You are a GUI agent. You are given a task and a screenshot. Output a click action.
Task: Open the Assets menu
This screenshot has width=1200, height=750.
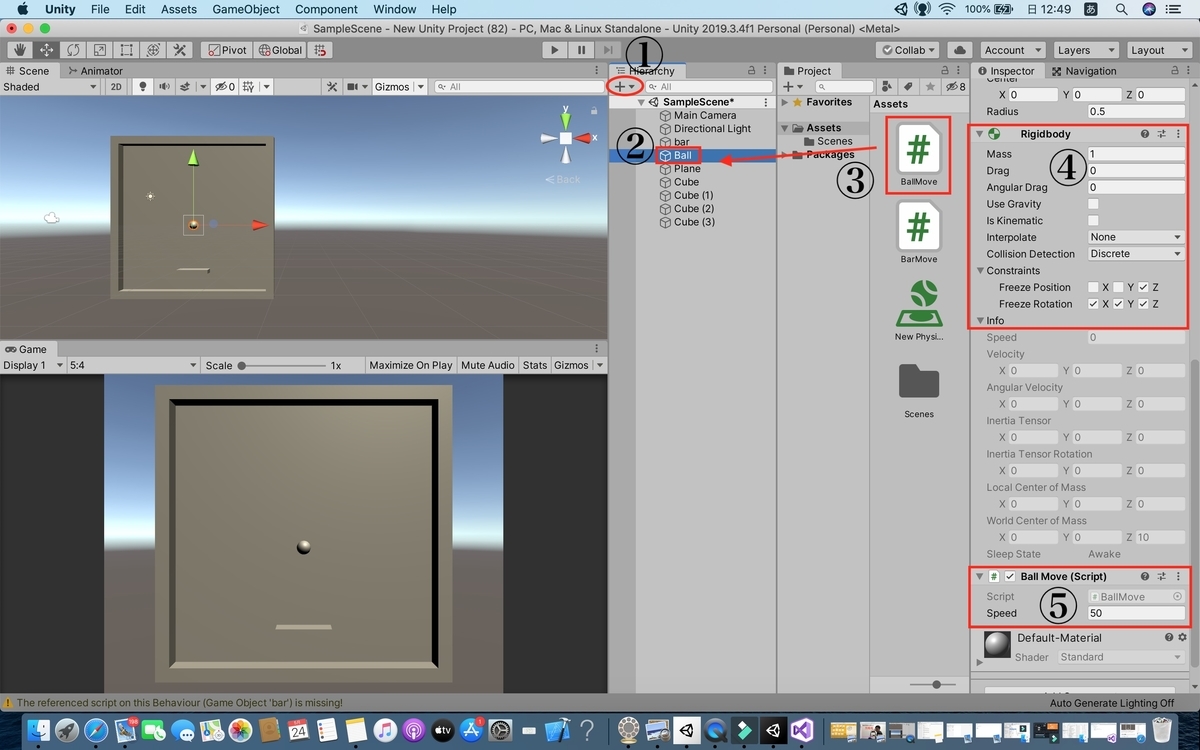[179, 9]
